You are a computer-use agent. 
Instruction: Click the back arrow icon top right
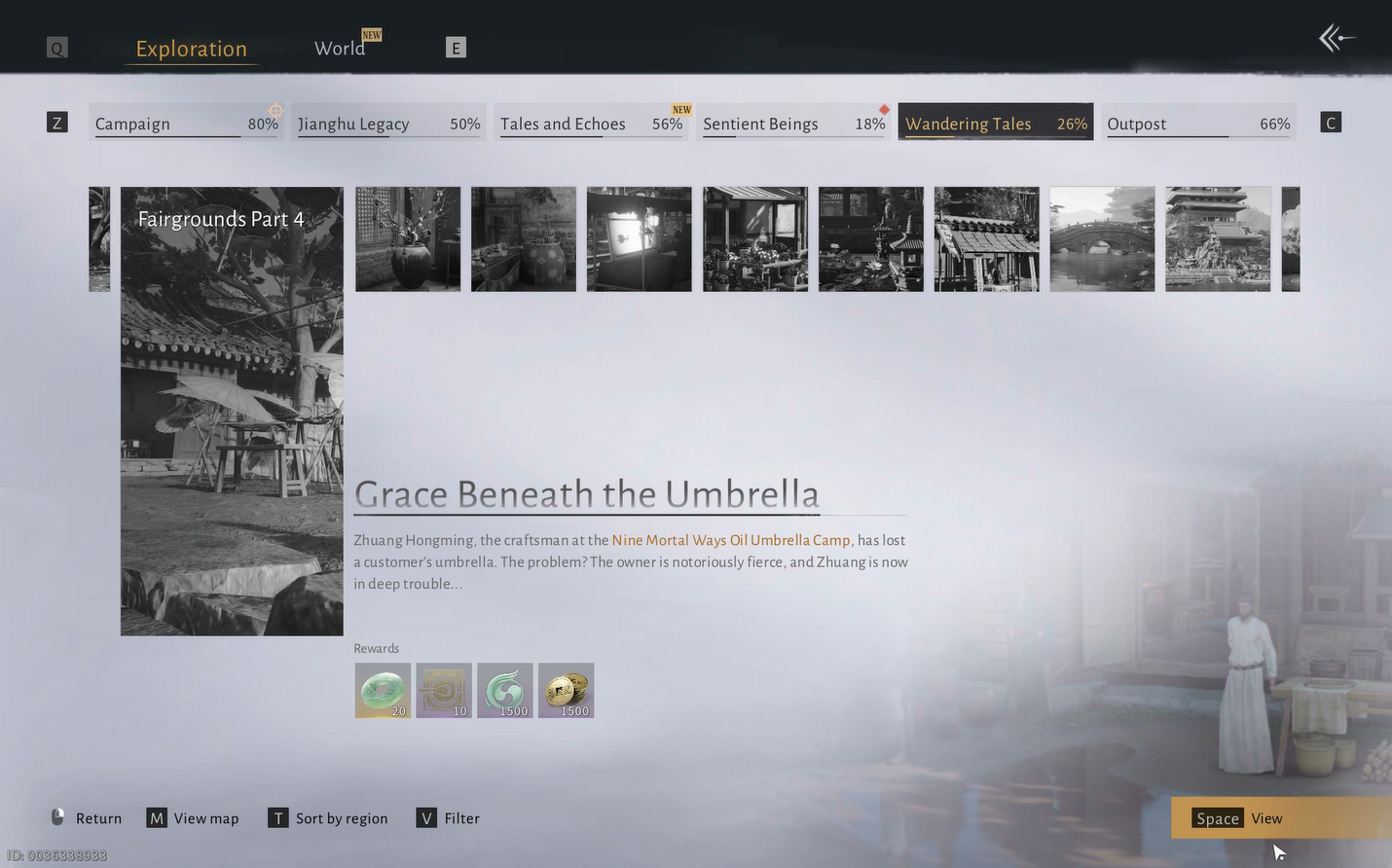(x=1336, y=39)
